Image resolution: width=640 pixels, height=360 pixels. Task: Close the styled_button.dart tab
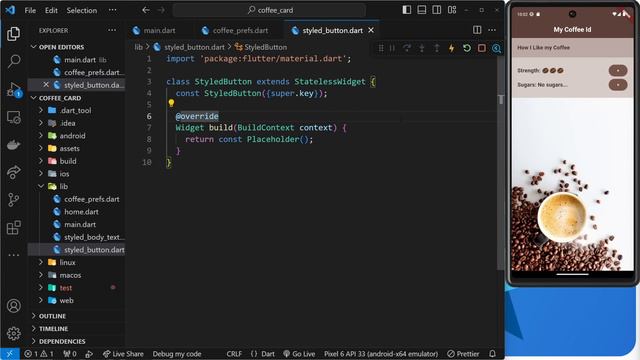[371, 30]
